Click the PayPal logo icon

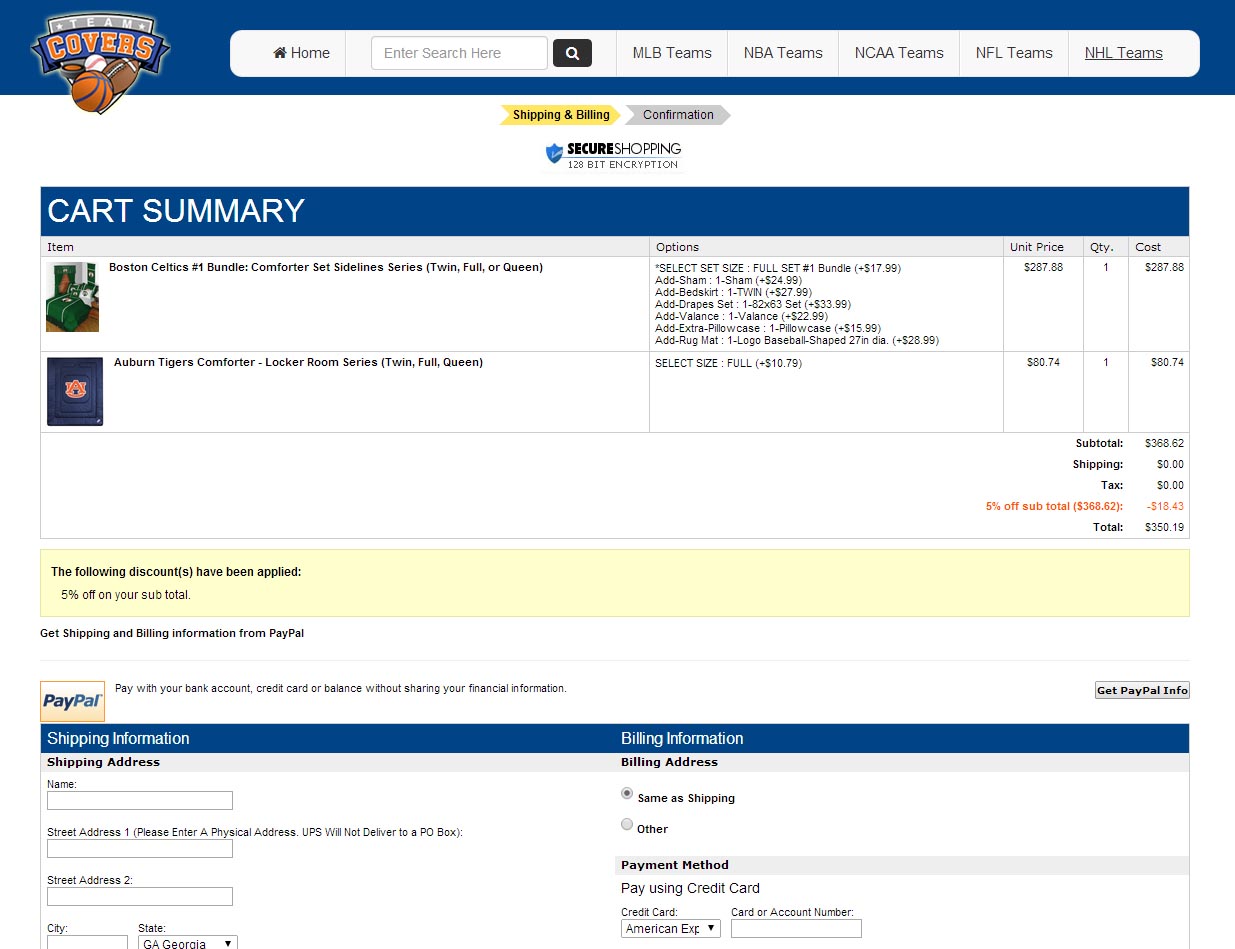[x=72, y=701]
